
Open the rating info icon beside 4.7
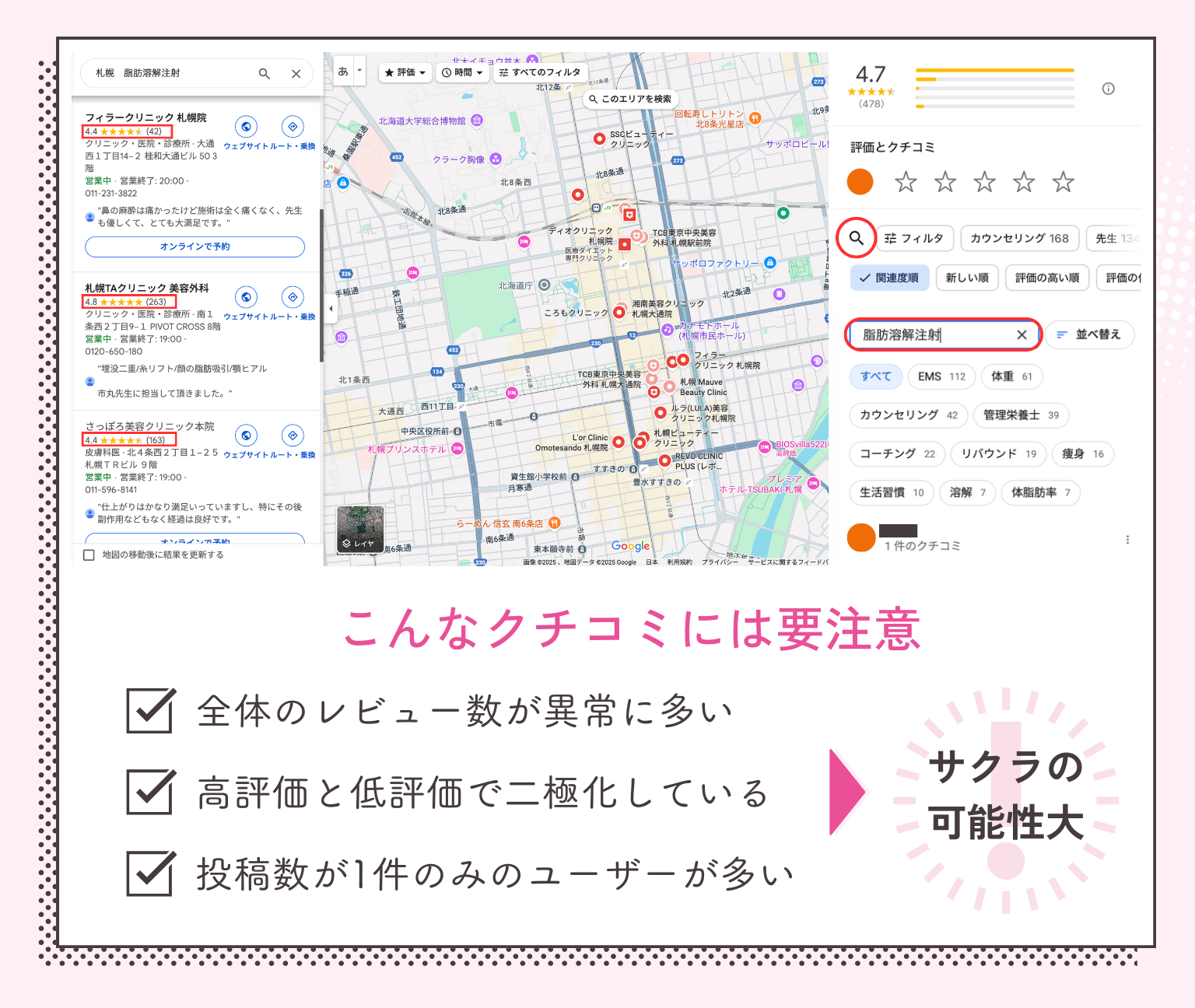[x=1109, y=89]
